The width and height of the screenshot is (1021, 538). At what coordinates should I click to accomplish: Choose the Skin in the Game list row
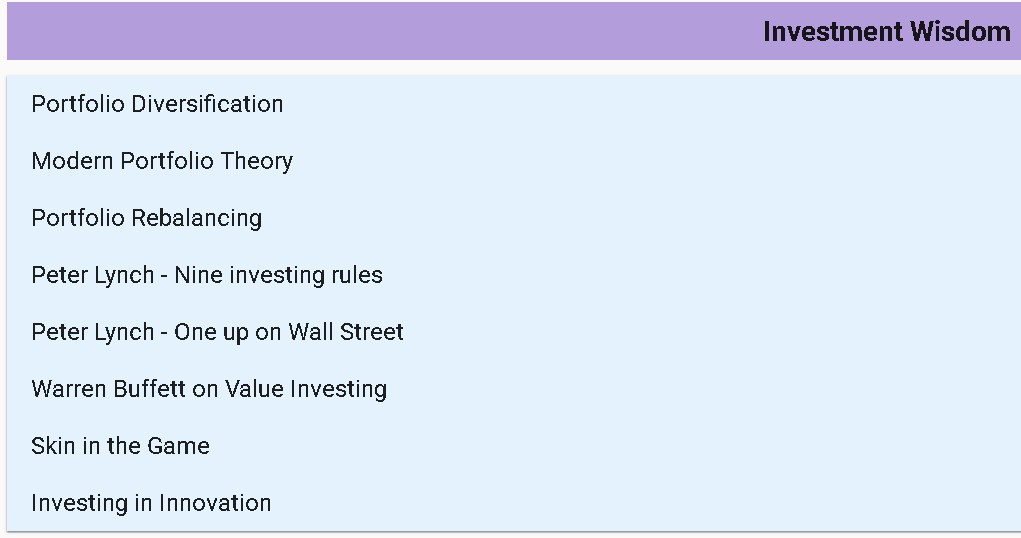(x=120, y=446)
